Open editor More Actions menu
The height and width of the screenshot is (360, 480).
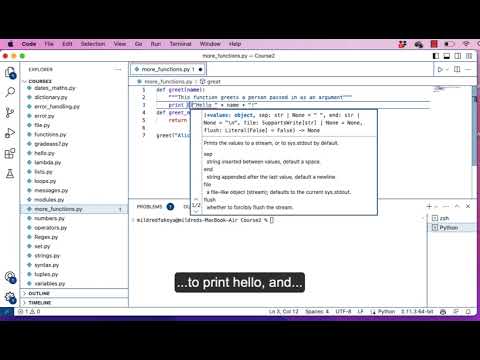pyautogui.click(x=468, y=69)
